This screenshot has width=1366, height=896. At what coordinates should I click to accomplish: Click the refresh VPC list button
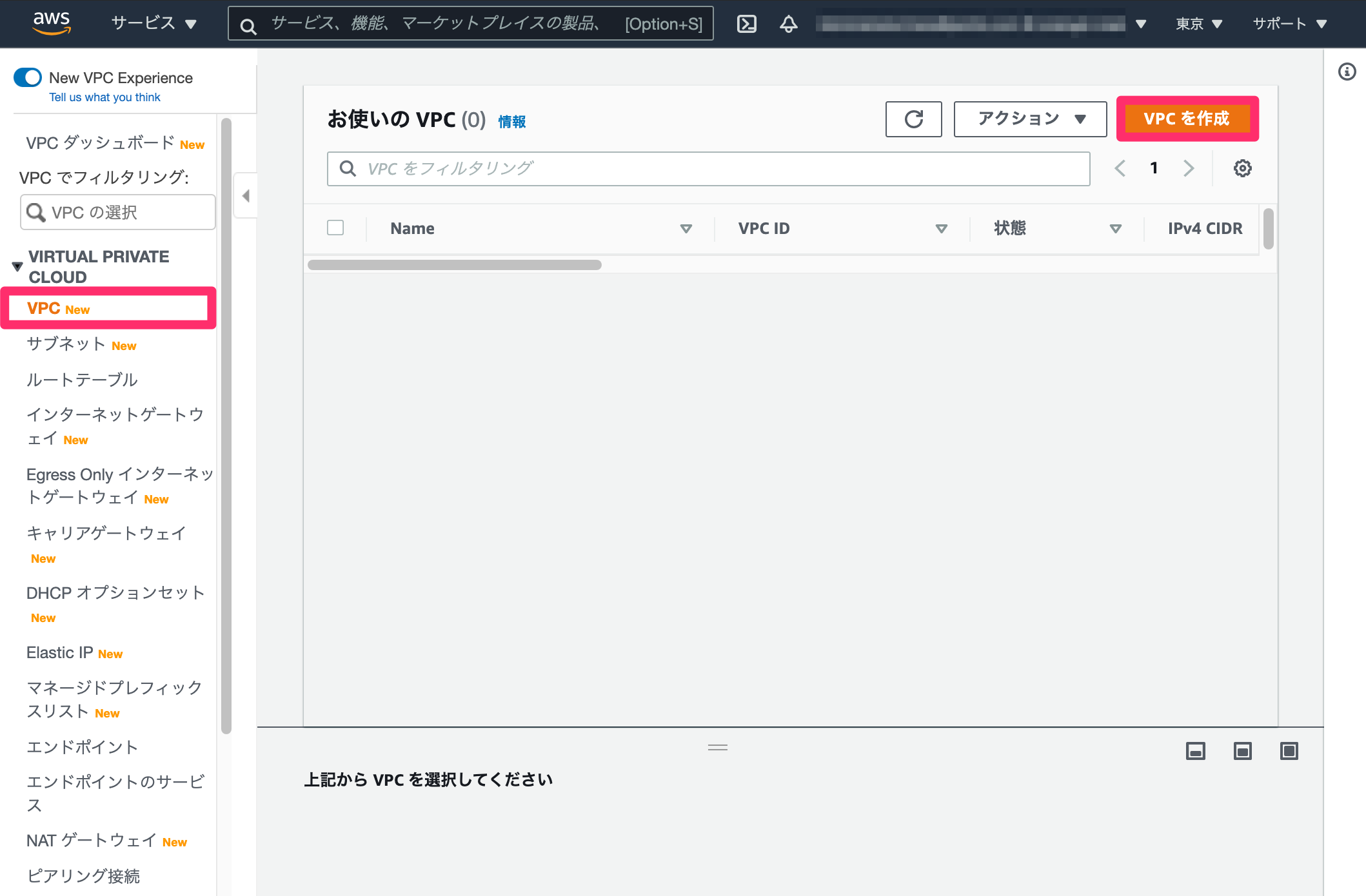[913, 119]
